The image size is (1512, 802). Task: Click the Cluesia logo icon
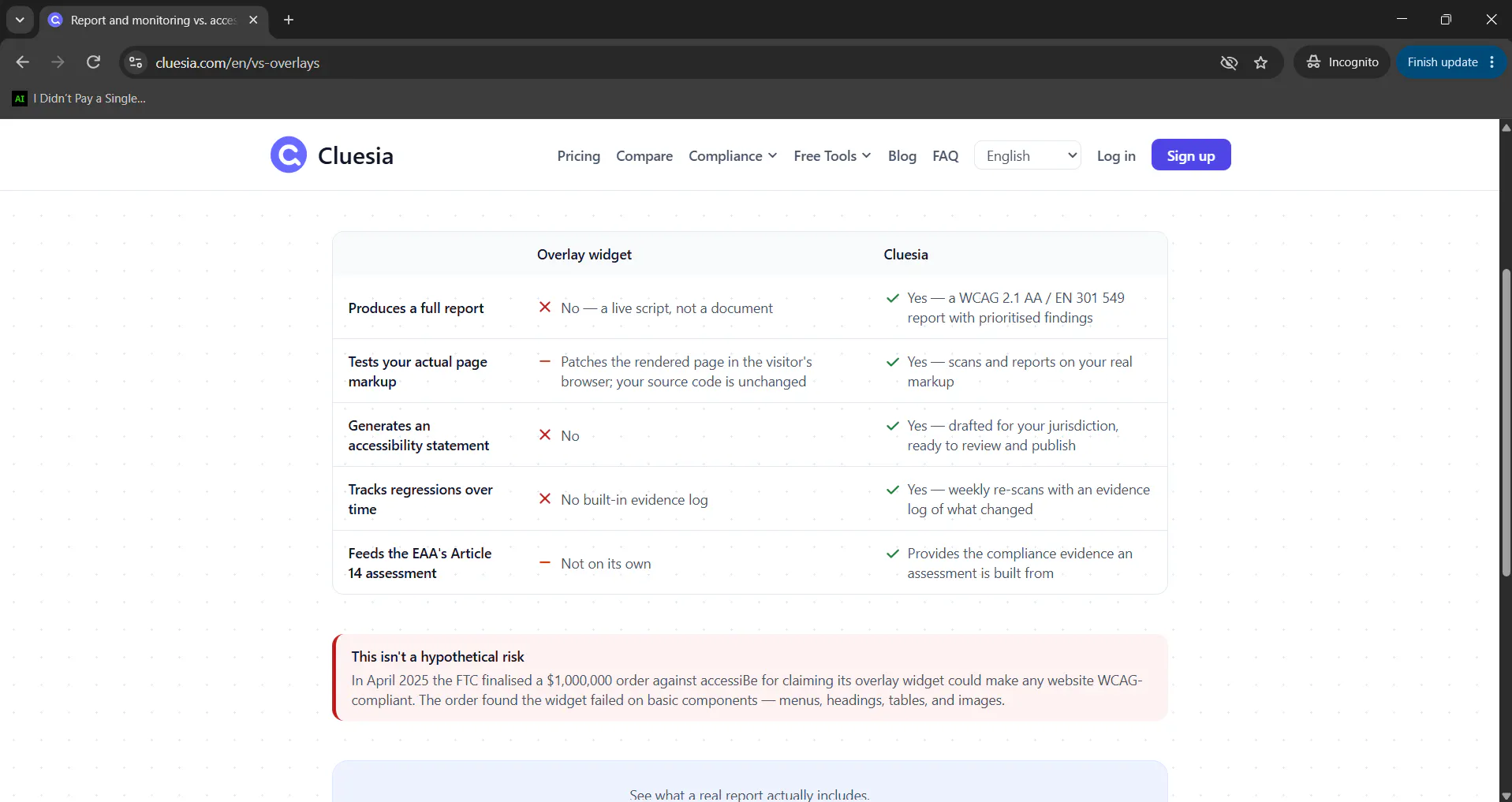point(289,155)
